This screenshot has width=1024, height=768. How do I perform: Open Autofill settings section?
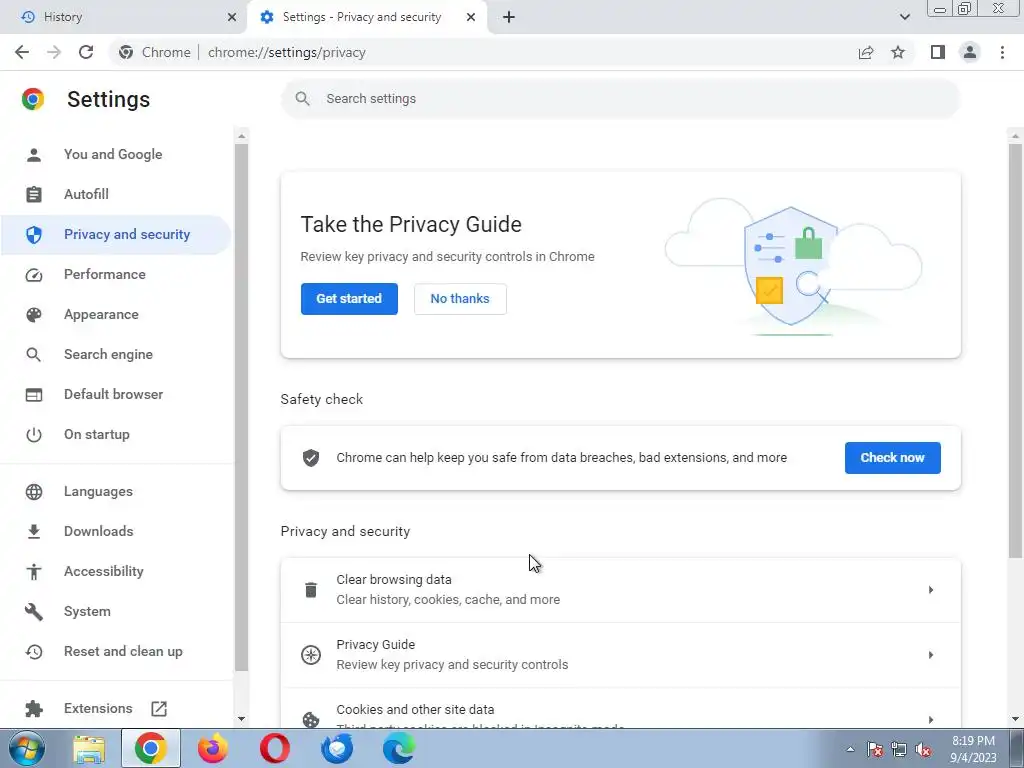(x=116, y=195)
